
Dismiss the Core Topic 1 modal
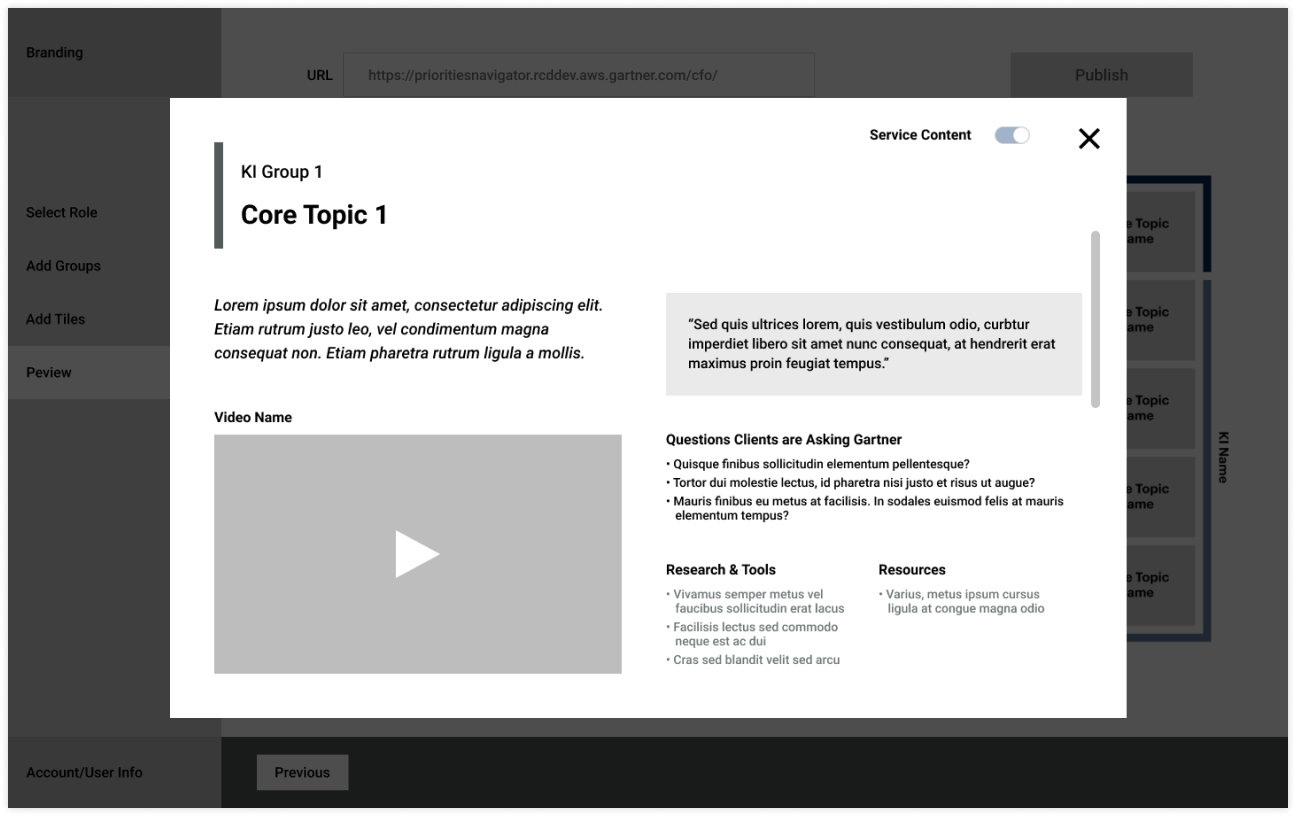1089,138
